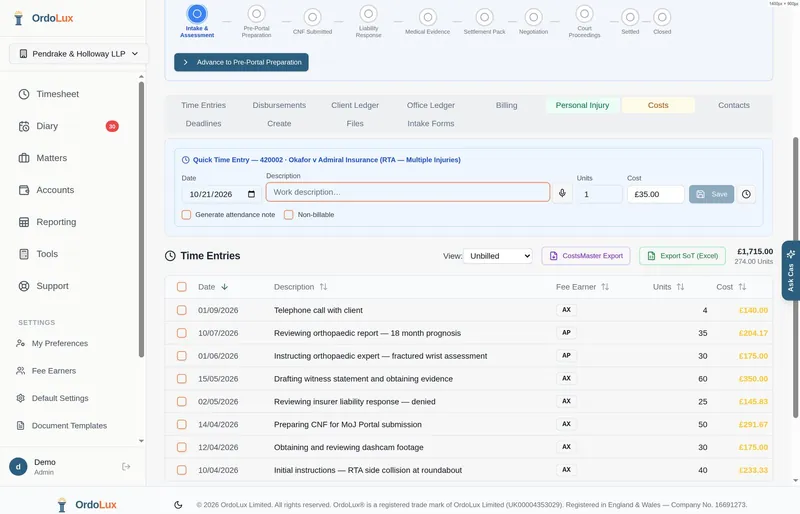
Task: Open the Contacts tab
Action: pyautogui.click(x=734, y=105)
